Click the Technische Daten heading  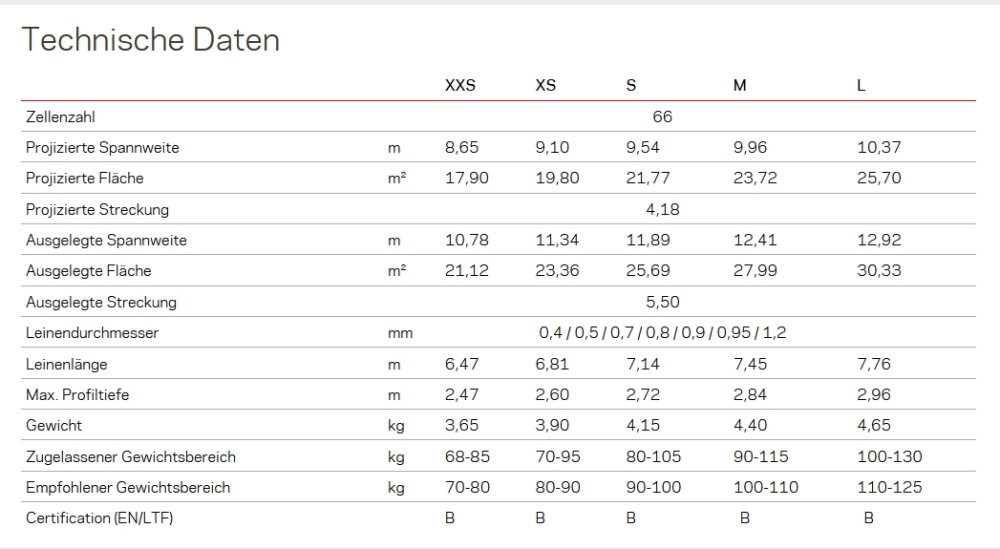pyautogui.click(x=151, y=40)
